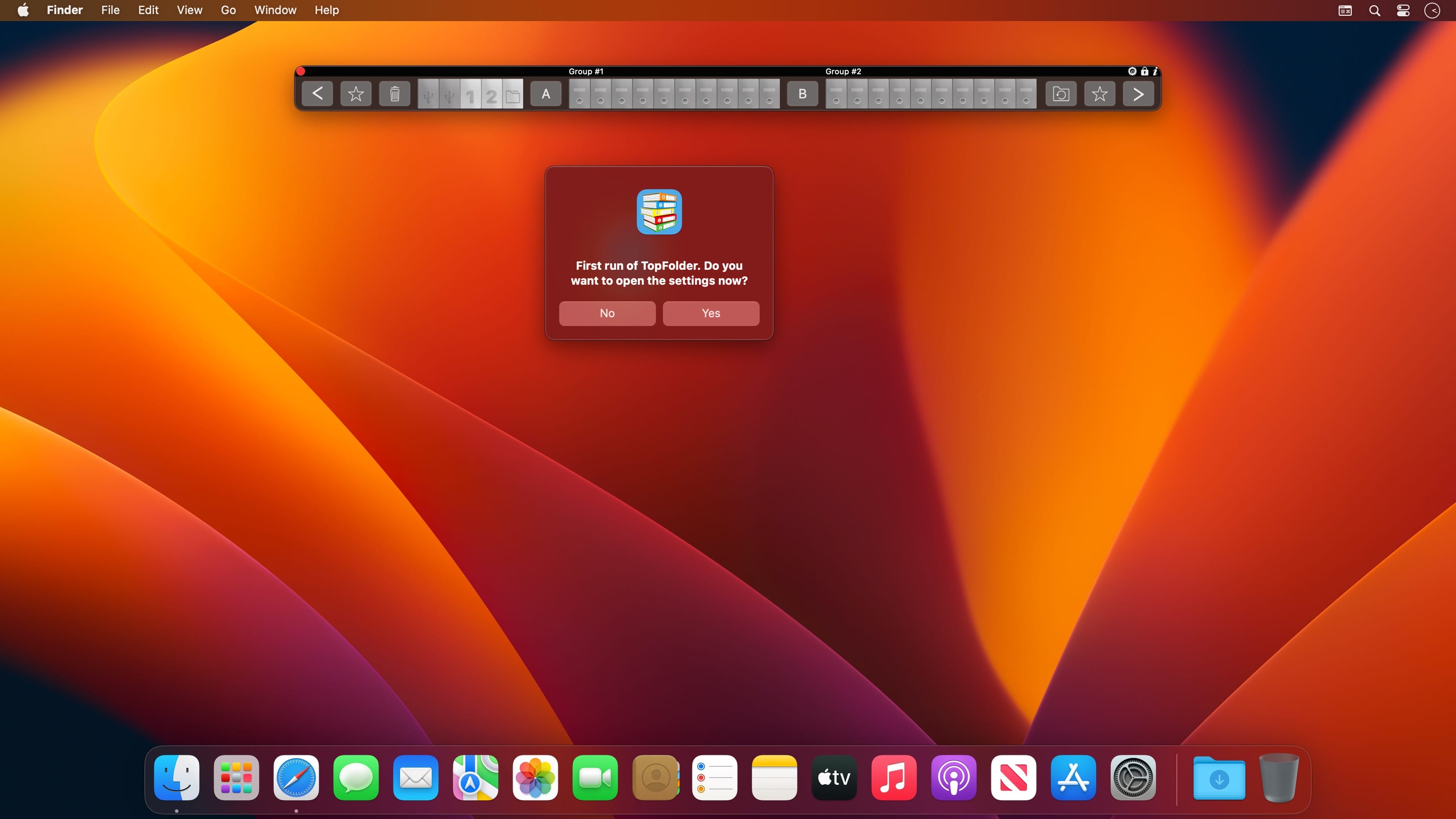Screen dimensions: 1456x819
Task: Open the Go menu
Action: (228, 10)
